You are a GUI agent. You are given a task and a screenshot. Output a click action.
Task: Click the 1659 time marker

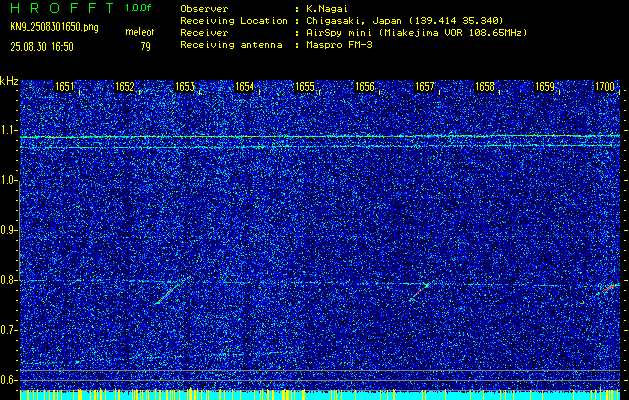point(545,87)
